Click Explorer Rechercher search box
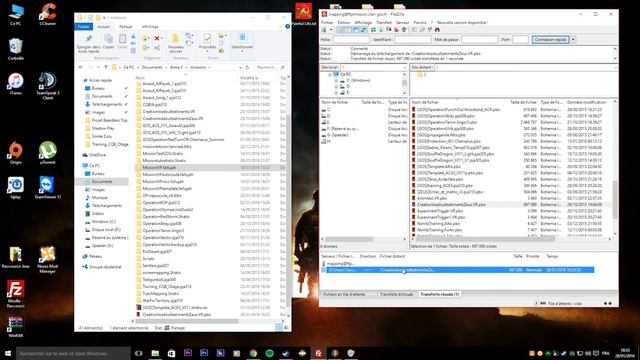 pos(270,67)
